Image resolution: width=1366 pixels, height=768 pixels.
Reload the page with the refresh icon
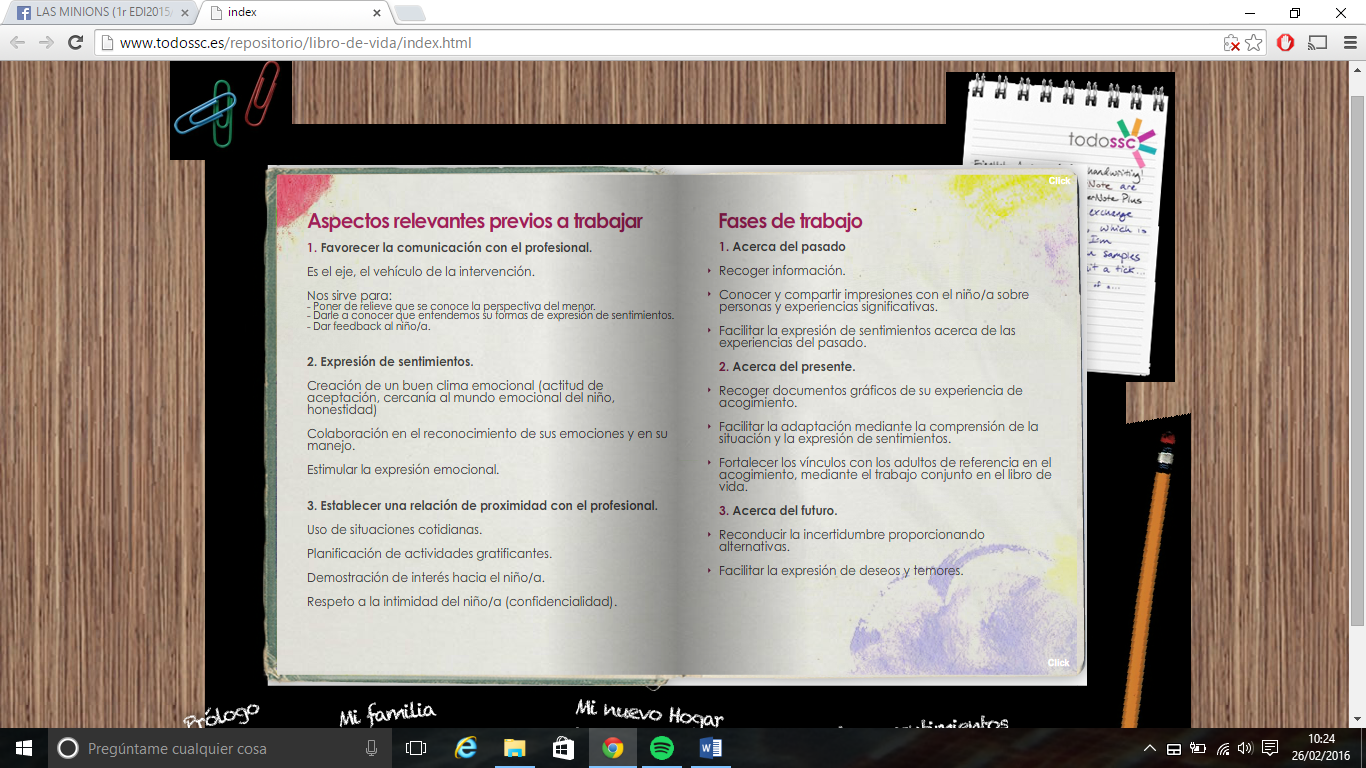coord(75,43)
